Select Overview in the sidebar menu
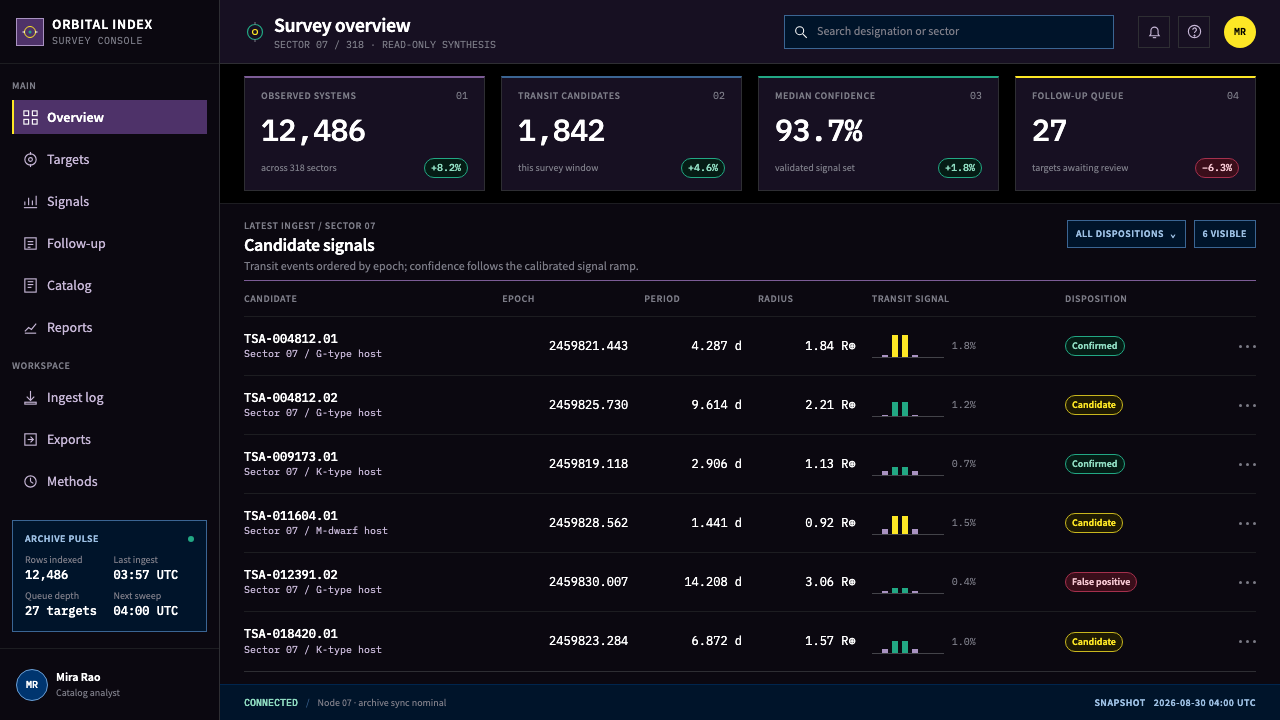This screenshot has width=1280, height=720. tap(109, 117)
